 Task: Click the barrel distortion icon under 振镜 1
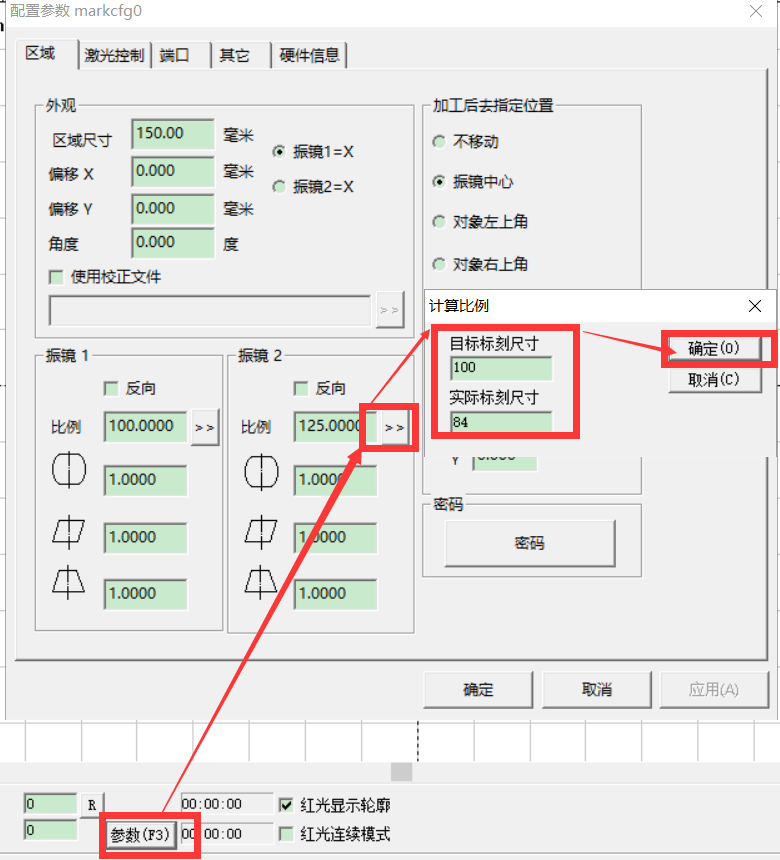[69, 471]
